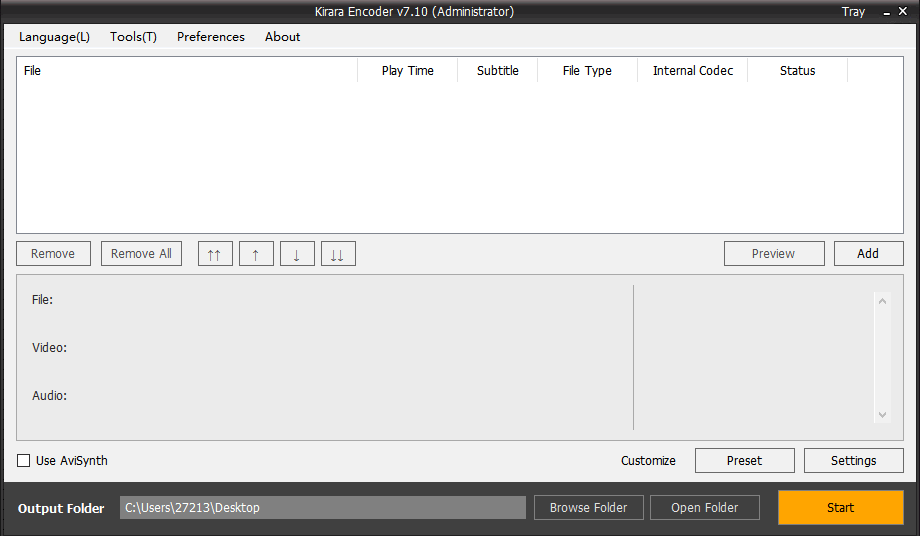Screen dimensions: 922x536
Task: Open encoding Settings
Action: (x=854, y=461)
